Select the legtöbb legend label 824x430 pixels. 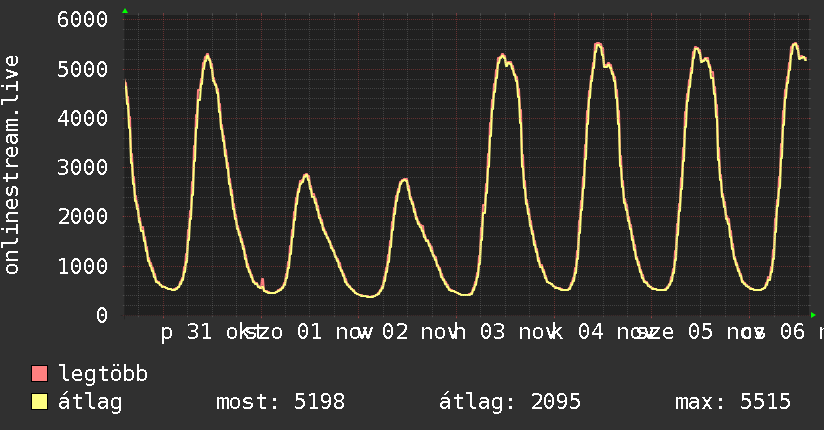click(103, 374)
